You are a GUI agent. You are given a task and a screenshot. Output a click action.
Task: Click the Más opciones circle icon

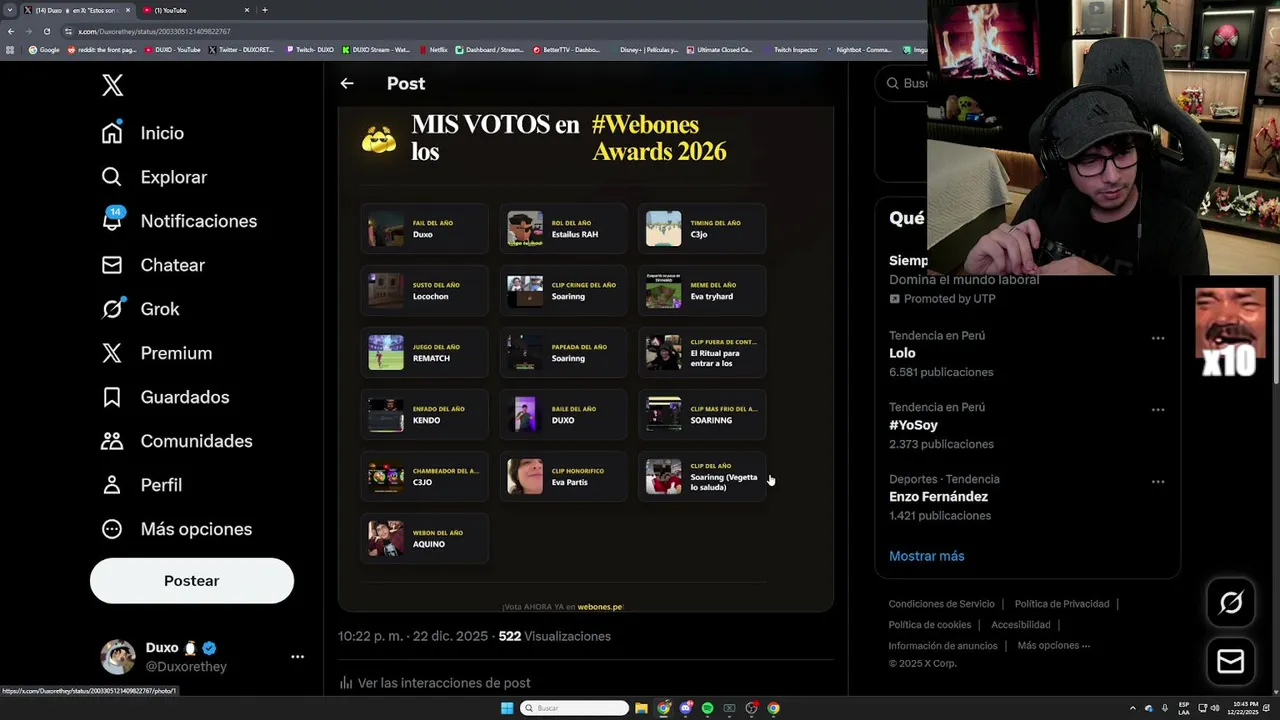pos(112,529)
